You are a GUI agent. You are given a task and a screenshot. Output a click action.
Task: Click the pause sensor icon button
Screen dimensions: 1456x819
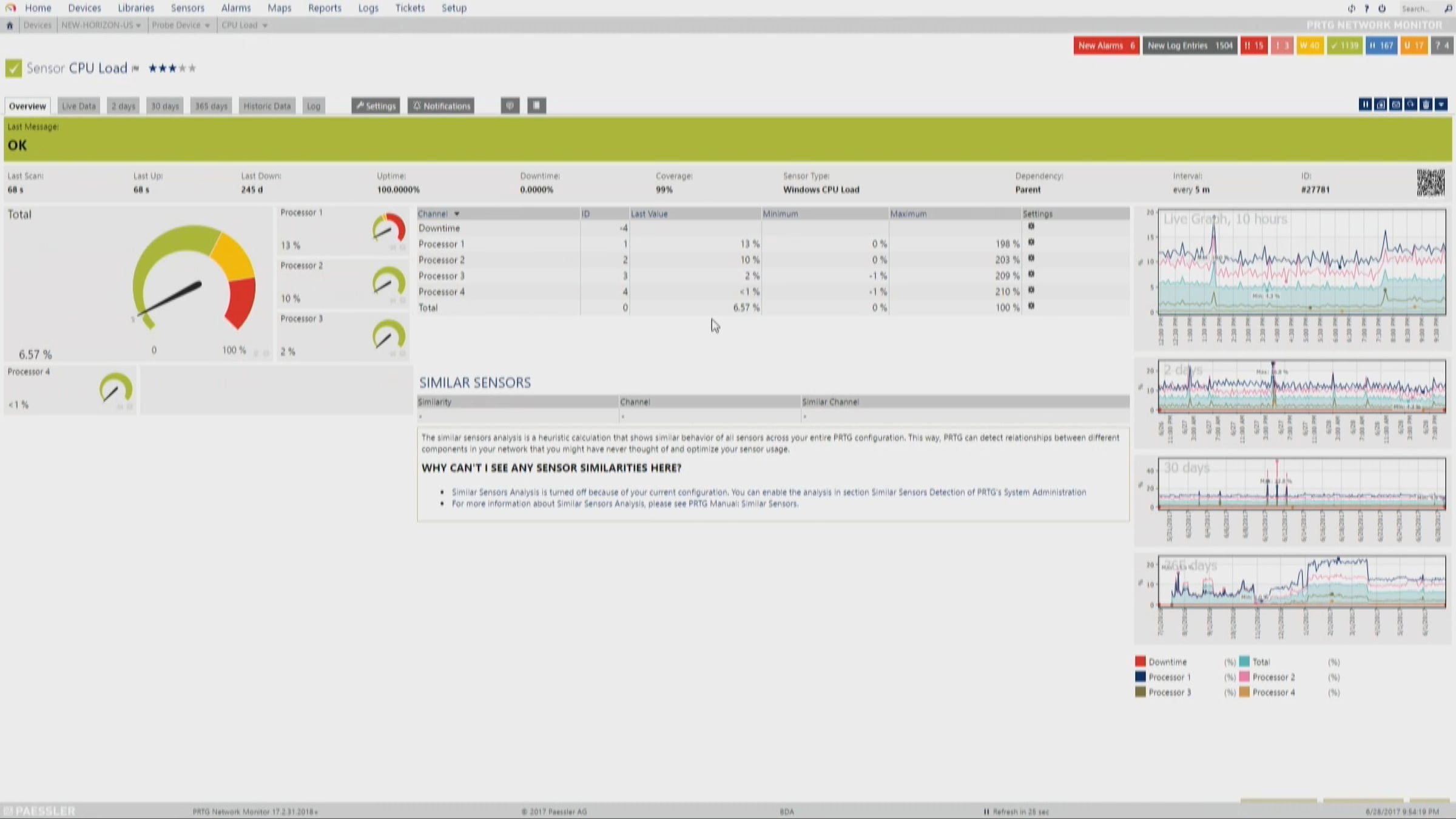point(1365,105)
